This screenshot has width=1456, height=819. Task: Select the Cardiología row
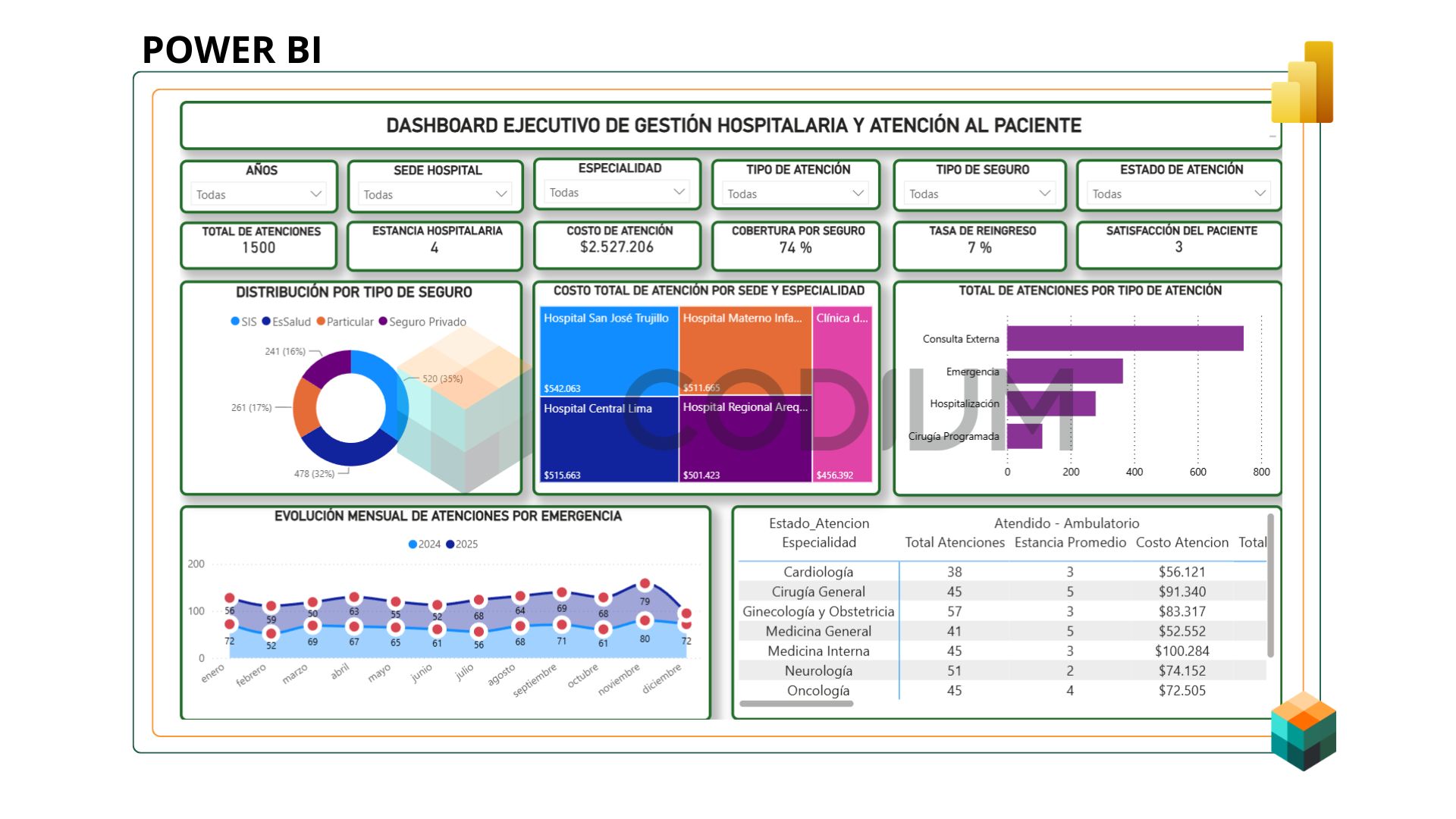point(1003,572)
